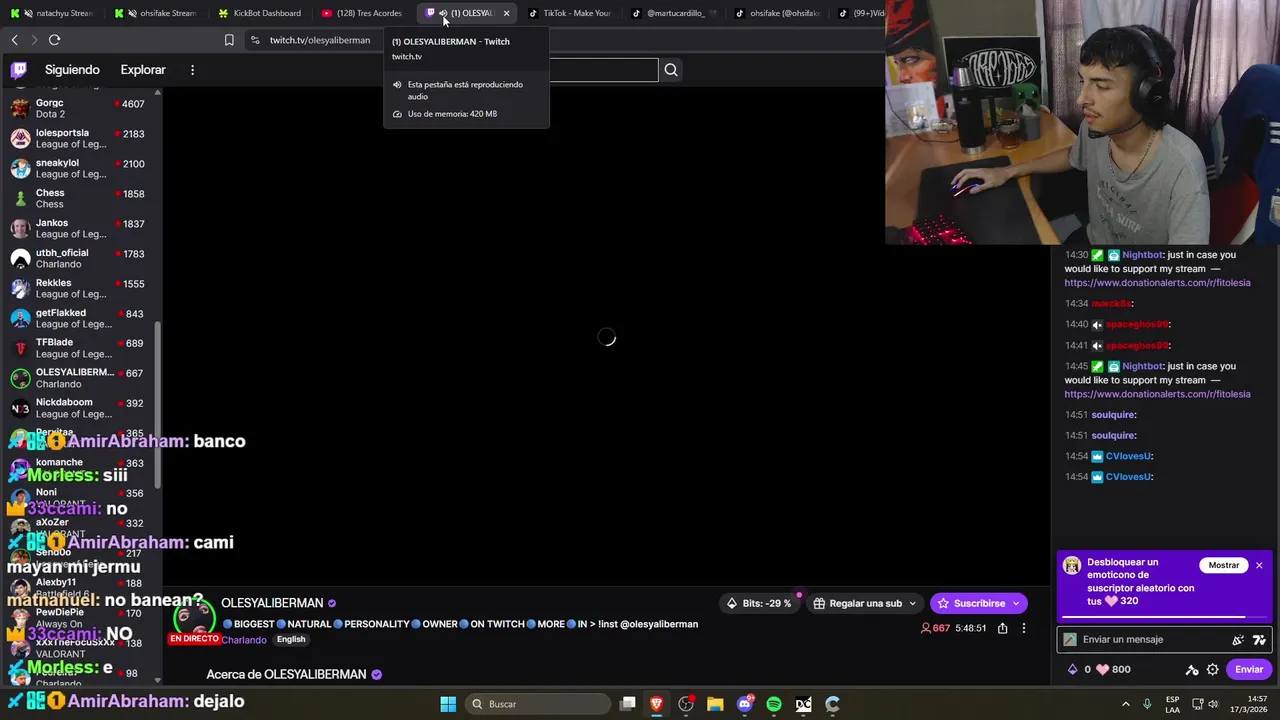This screenshot has width=1280, height=720.
Task: Open Chess channel in sidebar
Action: [x=78, y=198]
